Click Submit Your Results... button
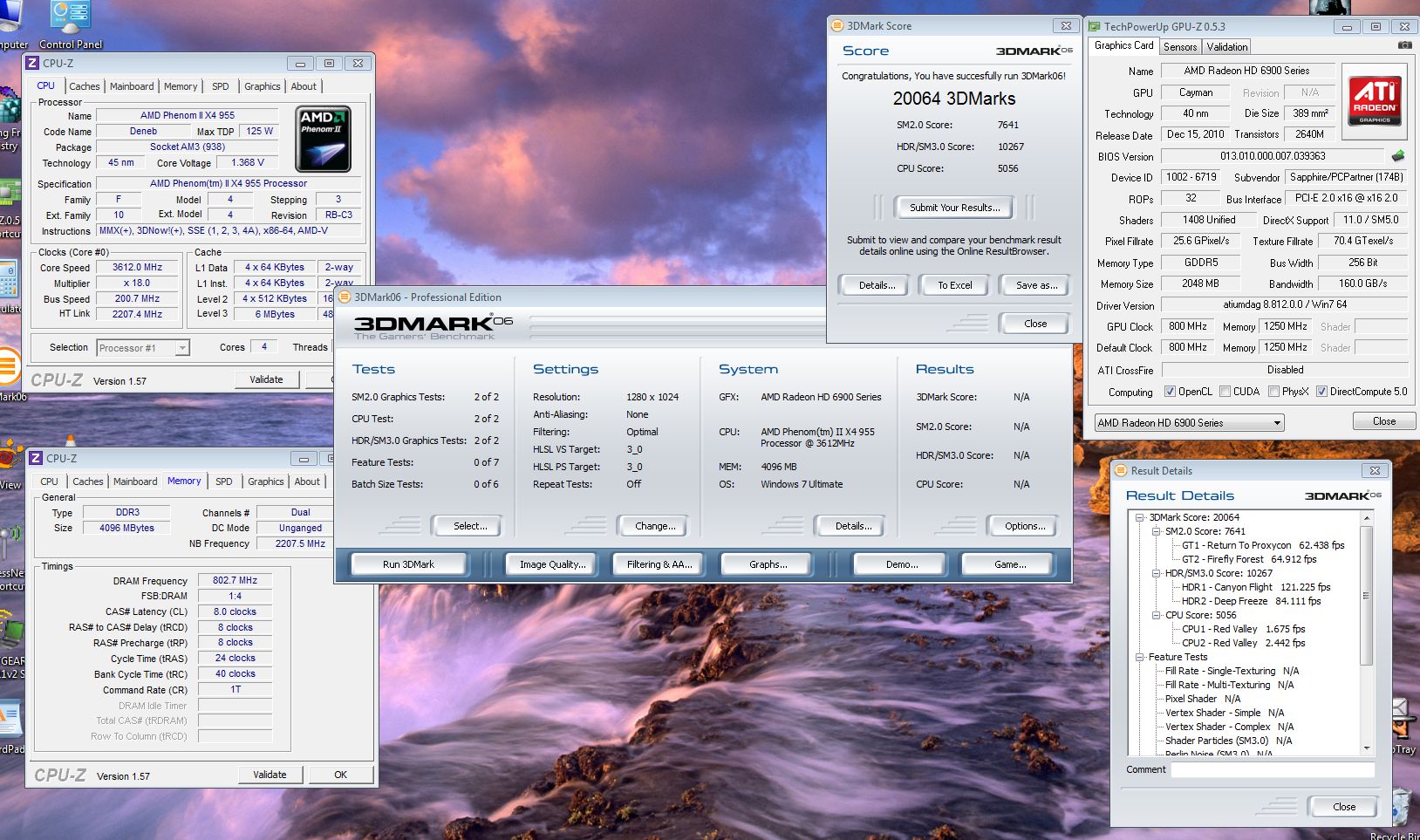This screenshot has width=1420, height=840. tap(955, 208)
